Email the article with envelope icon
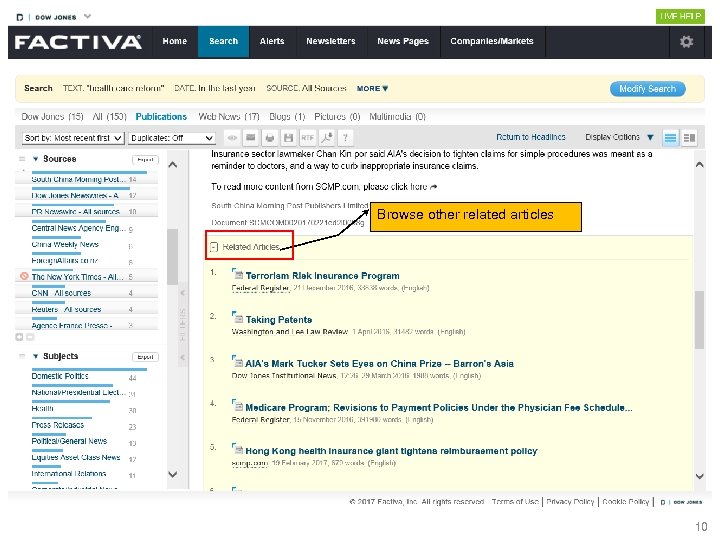The height and width of the screenshot is (540, 720). point(251,138)
